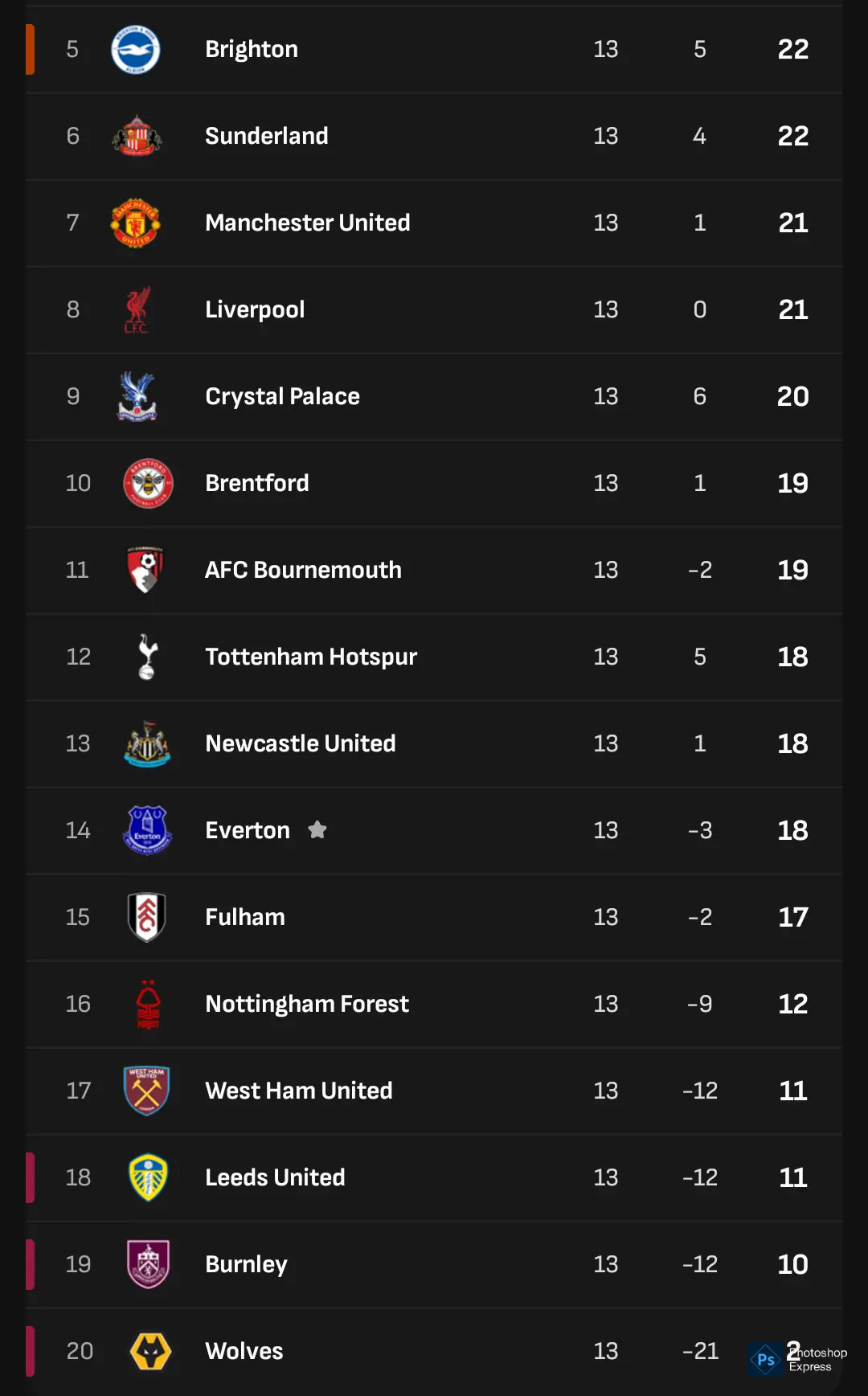Click the Crystal Palace eagle crest

(137, 396)
